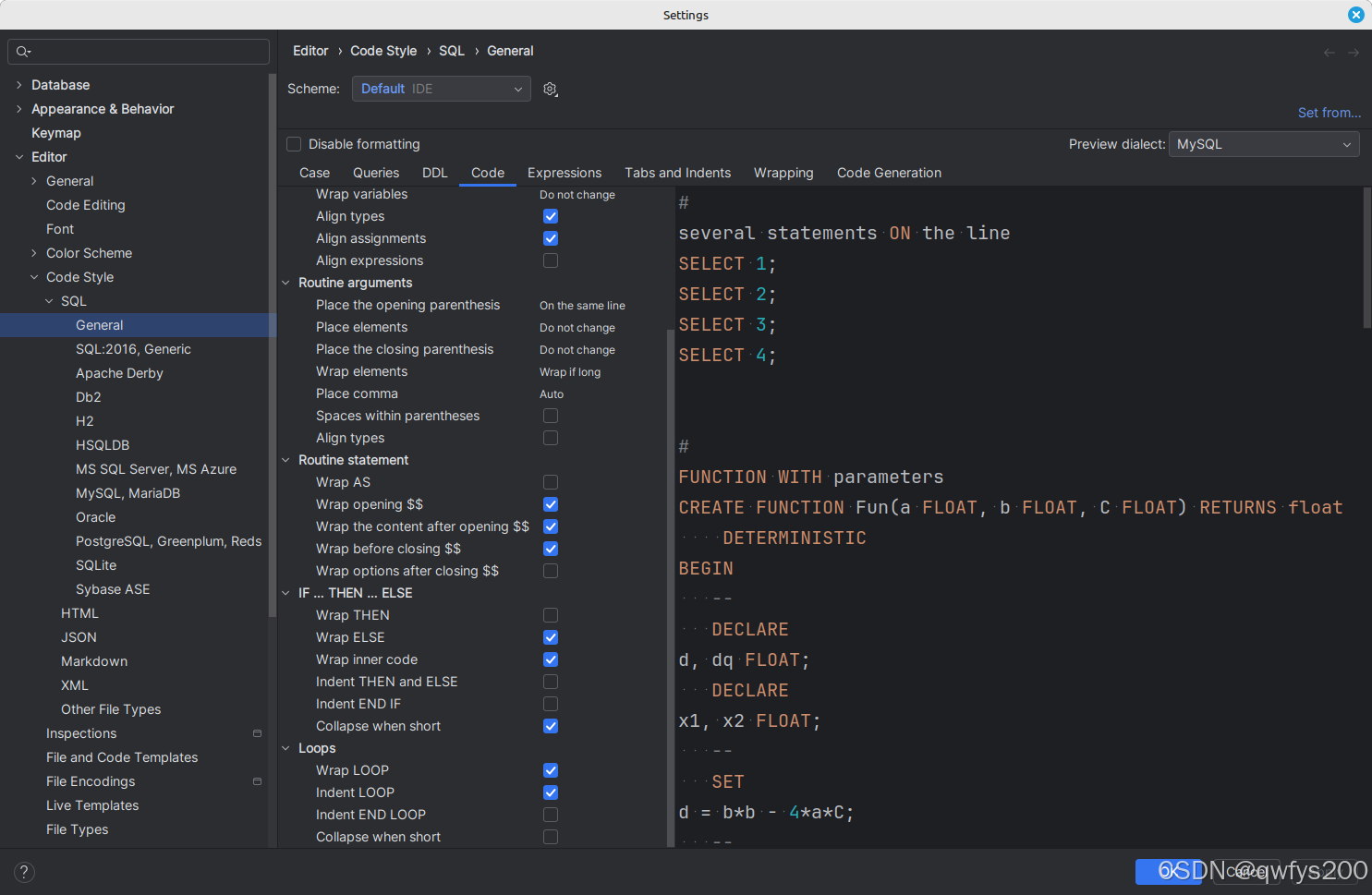
Task: Uncheck Wrap opening $$ checkbox
Action: coord(551,504)
